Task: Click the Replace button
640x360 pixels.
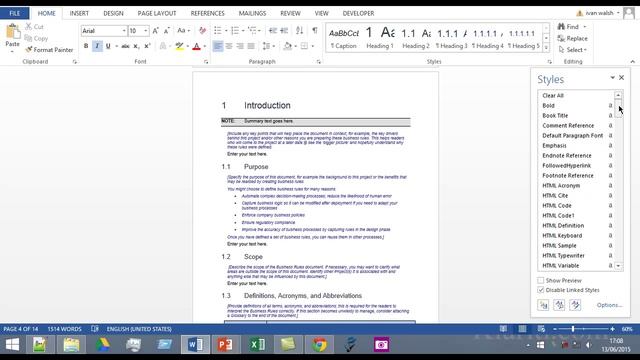Action: click(572, 38)
